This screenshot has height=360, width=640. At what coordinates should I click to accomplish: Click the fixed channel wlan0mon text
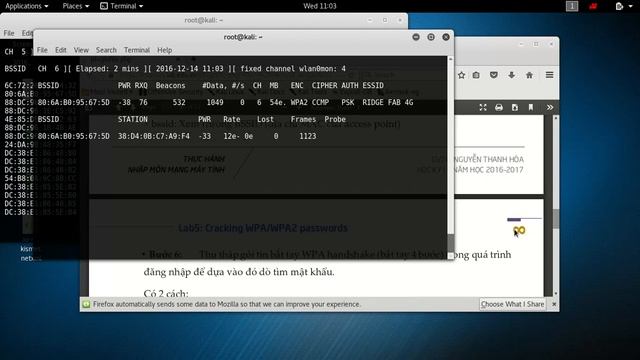pyautogui.click(x=293, y=69)
